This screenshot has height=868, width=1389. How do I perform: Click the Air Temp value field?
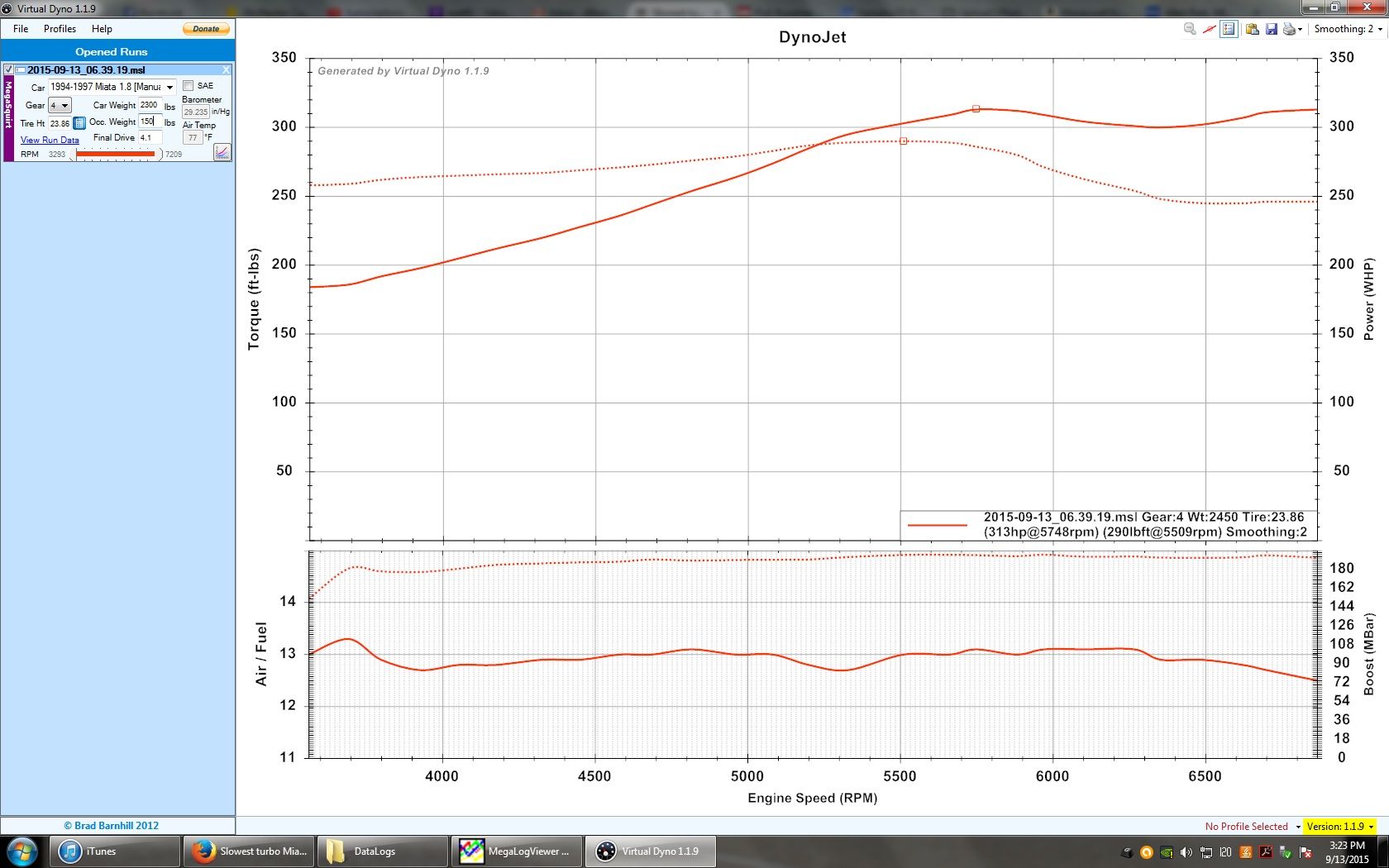193,138
